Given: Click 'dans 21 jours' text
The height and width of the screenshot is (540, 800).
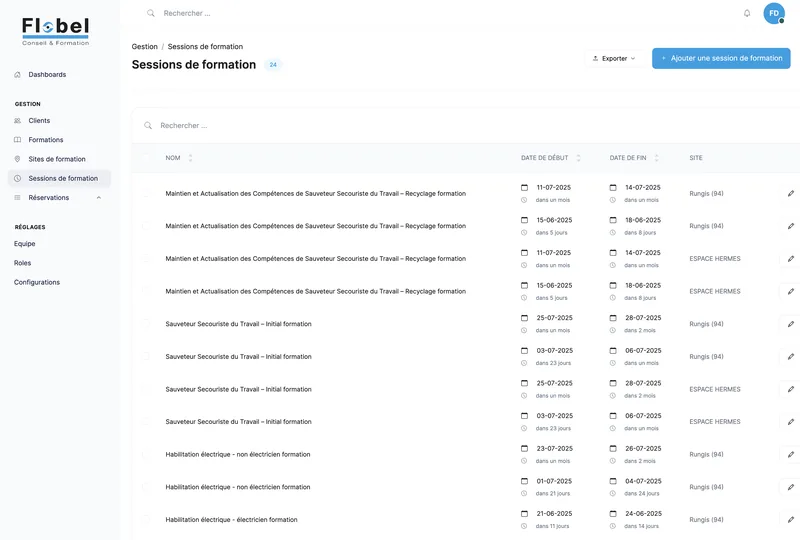Looking at the screenshot, I should pos(553,494).
